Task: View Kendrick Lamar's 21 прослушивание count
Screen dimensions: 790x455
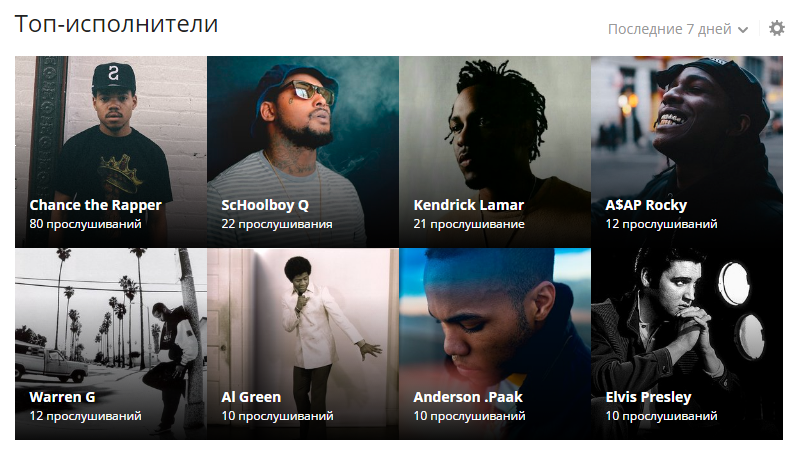Action: tap(469, 224)
